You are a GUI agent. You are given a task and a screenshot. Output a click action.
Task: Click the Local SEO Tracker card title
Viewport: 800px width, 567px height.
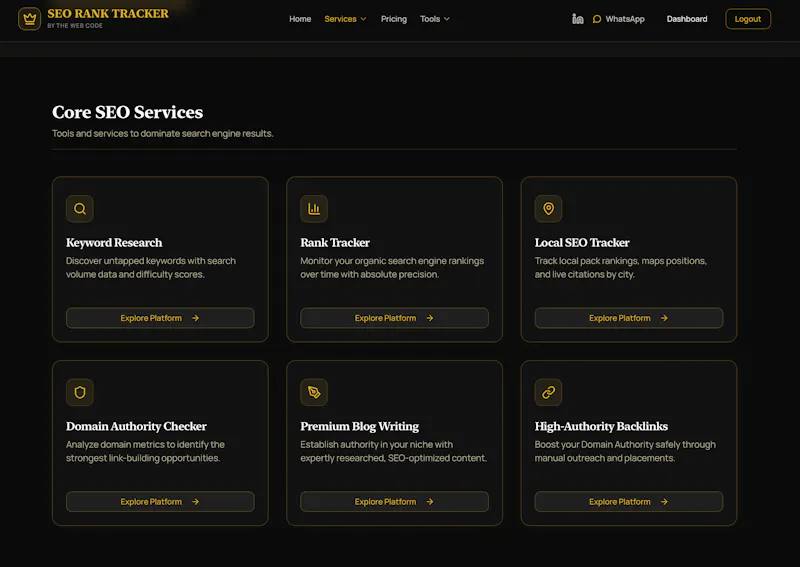[582, 242]
